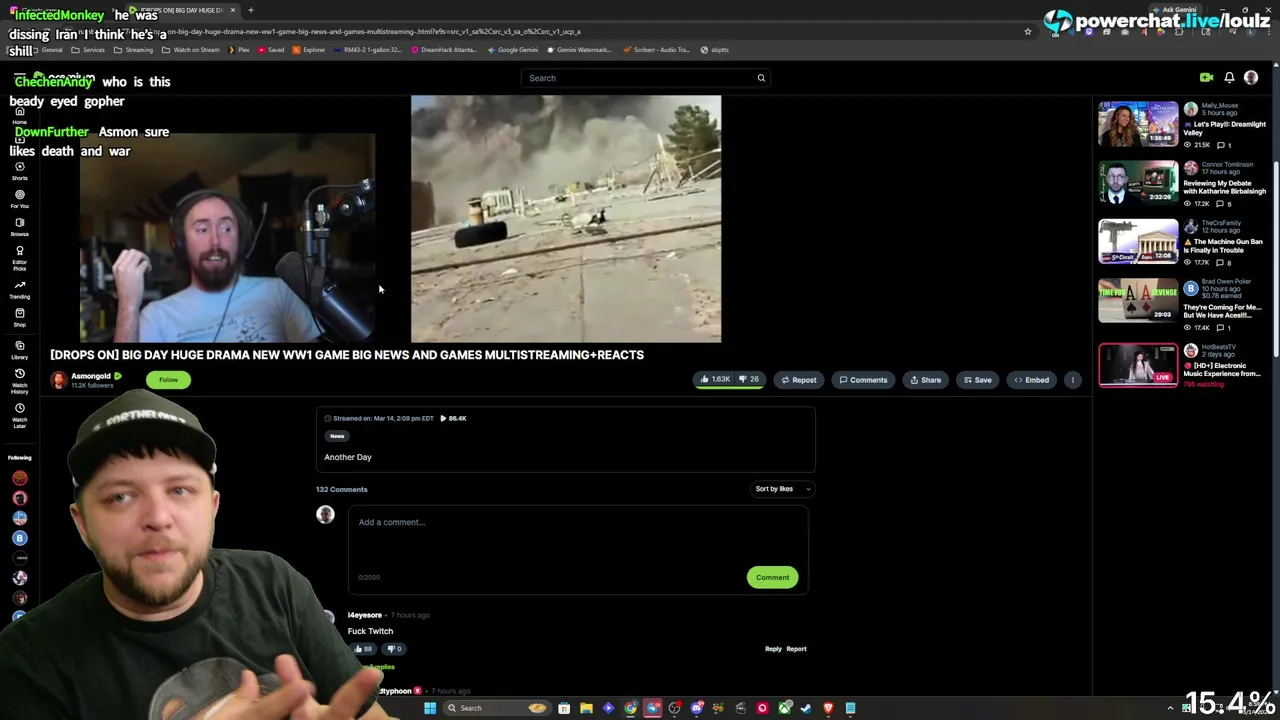
Task: Click the green go-live camera icon
Action: (x=1206, y=77)
